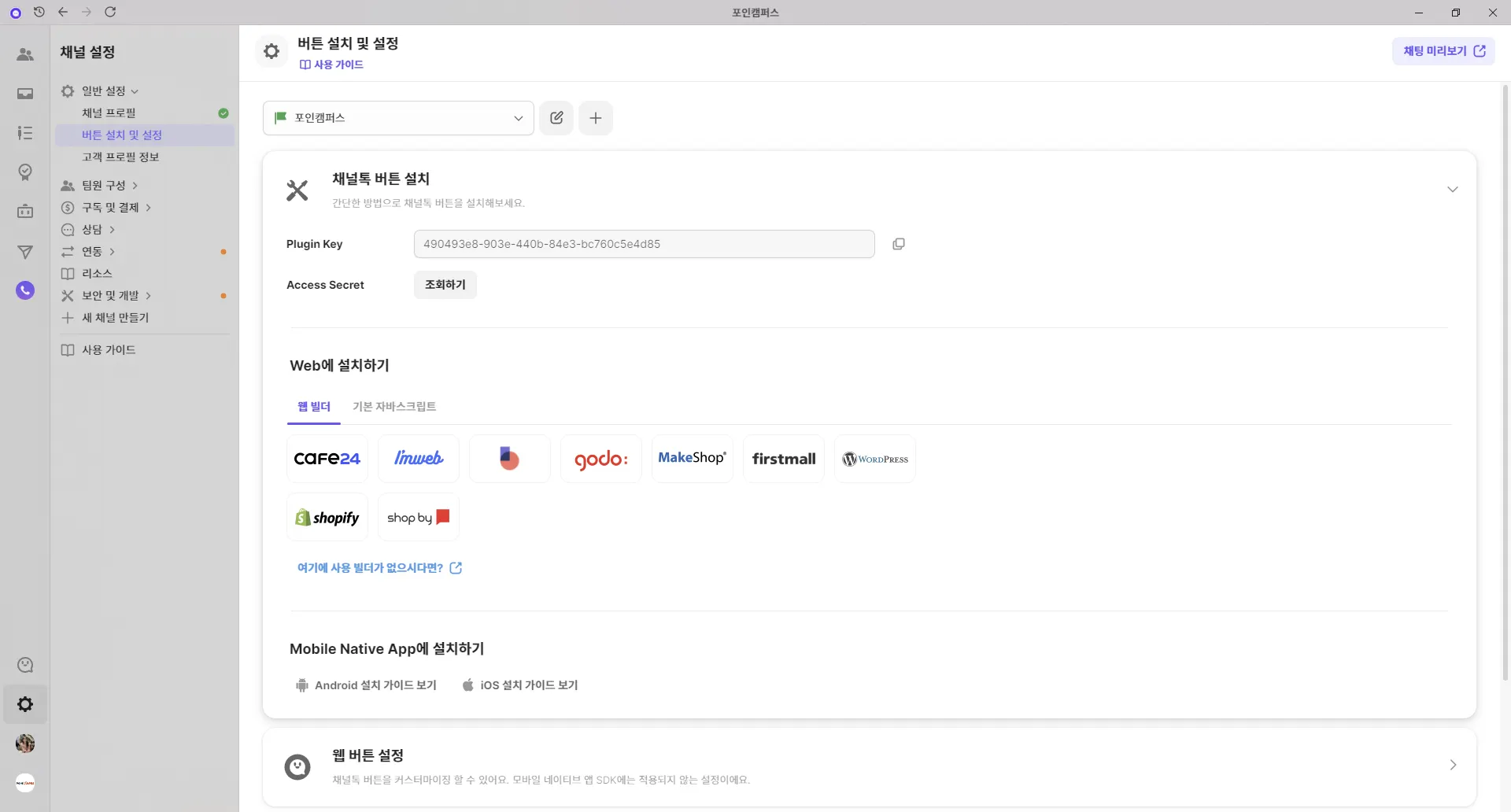Click the smiley face icon in left rail
Viewport: 1511px width, 812px height.
[x=25, y=666]
